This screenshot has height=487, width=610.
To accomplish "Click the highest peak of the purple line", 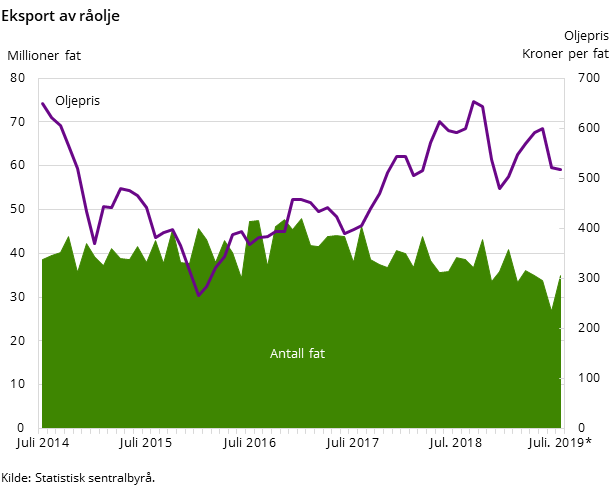I will [474, 102].
